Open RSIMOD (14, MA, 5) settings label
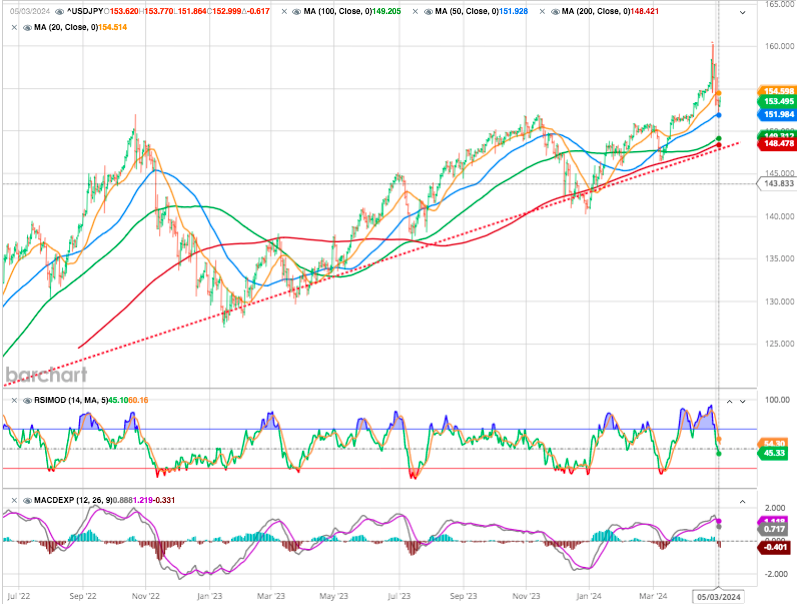This screenshot has height=607, width=802. pyautogui.click(x=69, y=400)
